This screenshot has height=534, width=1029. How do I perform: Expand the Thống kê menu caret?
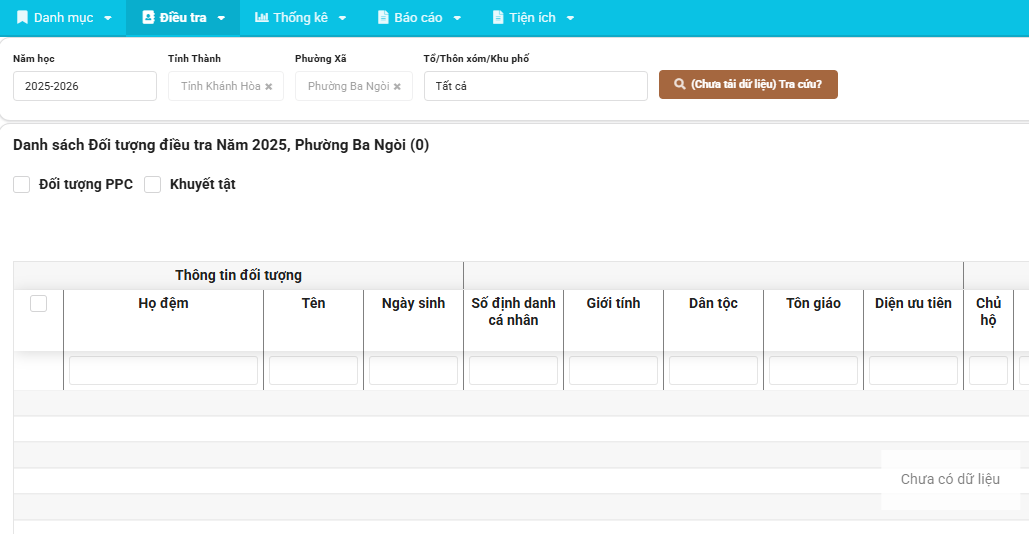pyautogui.click(x=343, y=18)
